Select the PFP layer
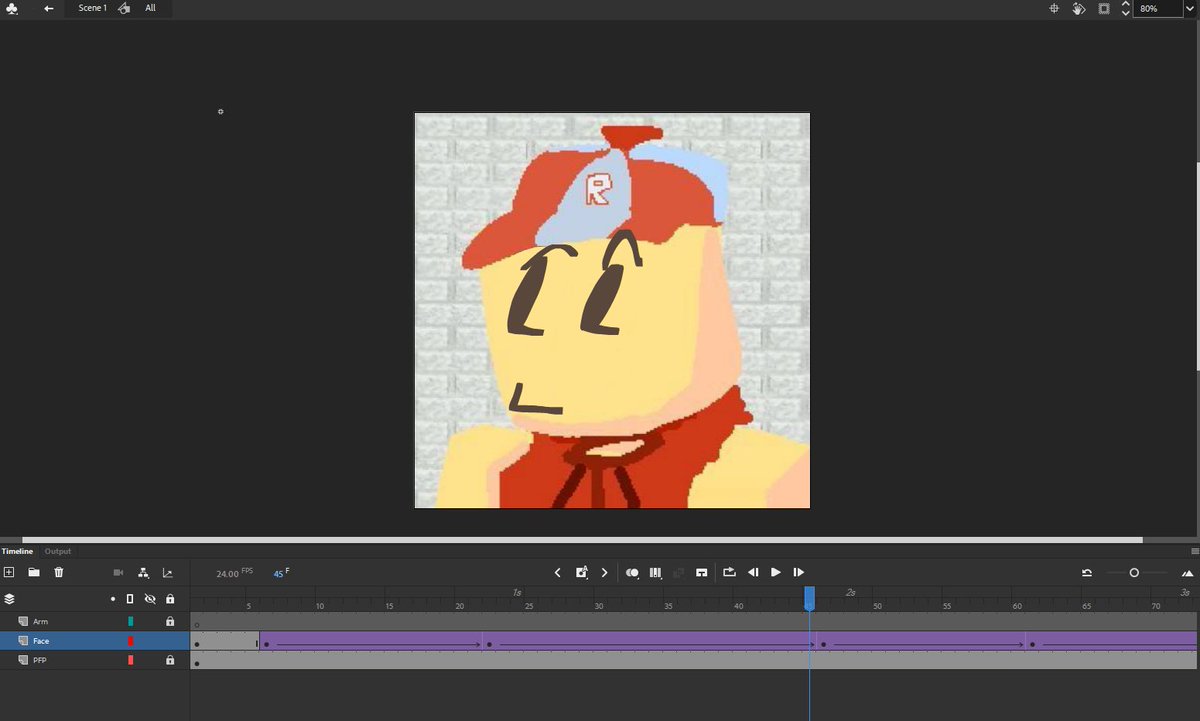 click(x=95, y=660)
